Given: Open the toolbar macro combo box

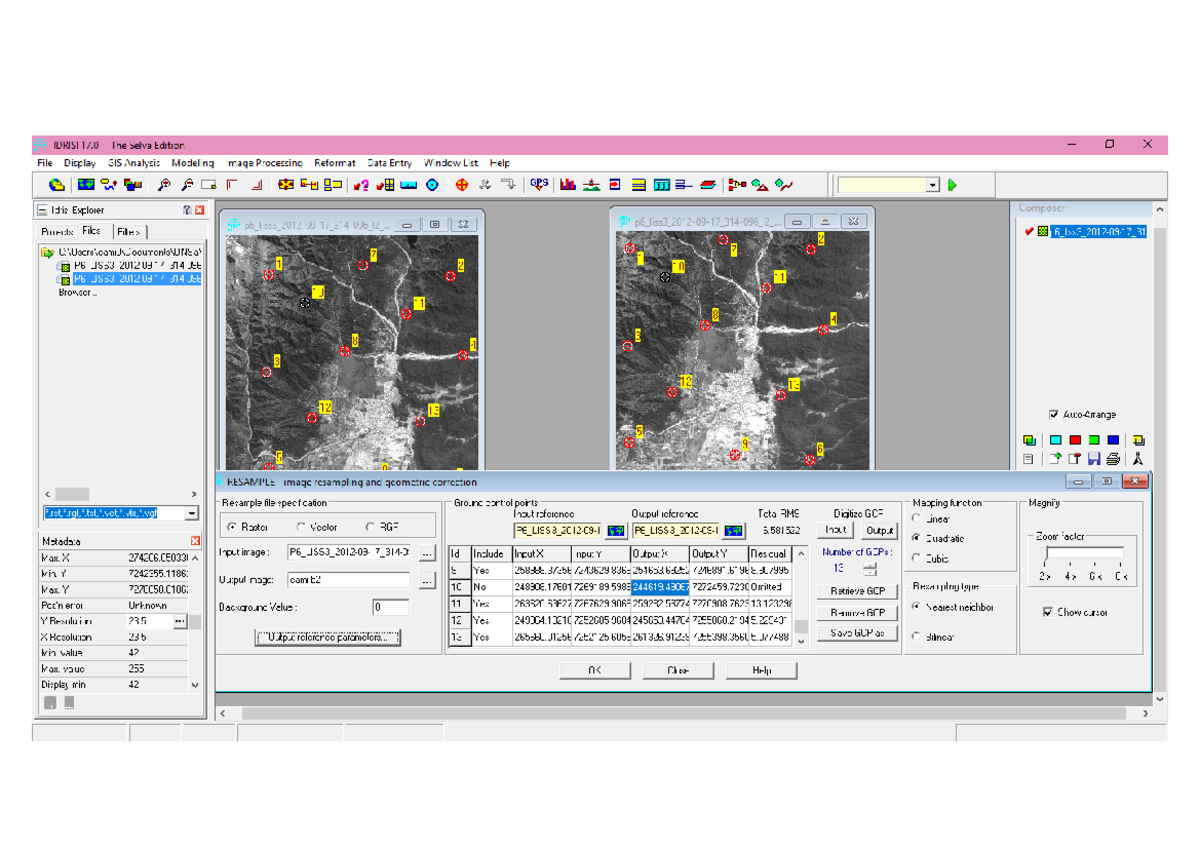Looking at the screenshot, I should [x=933, y=185].
